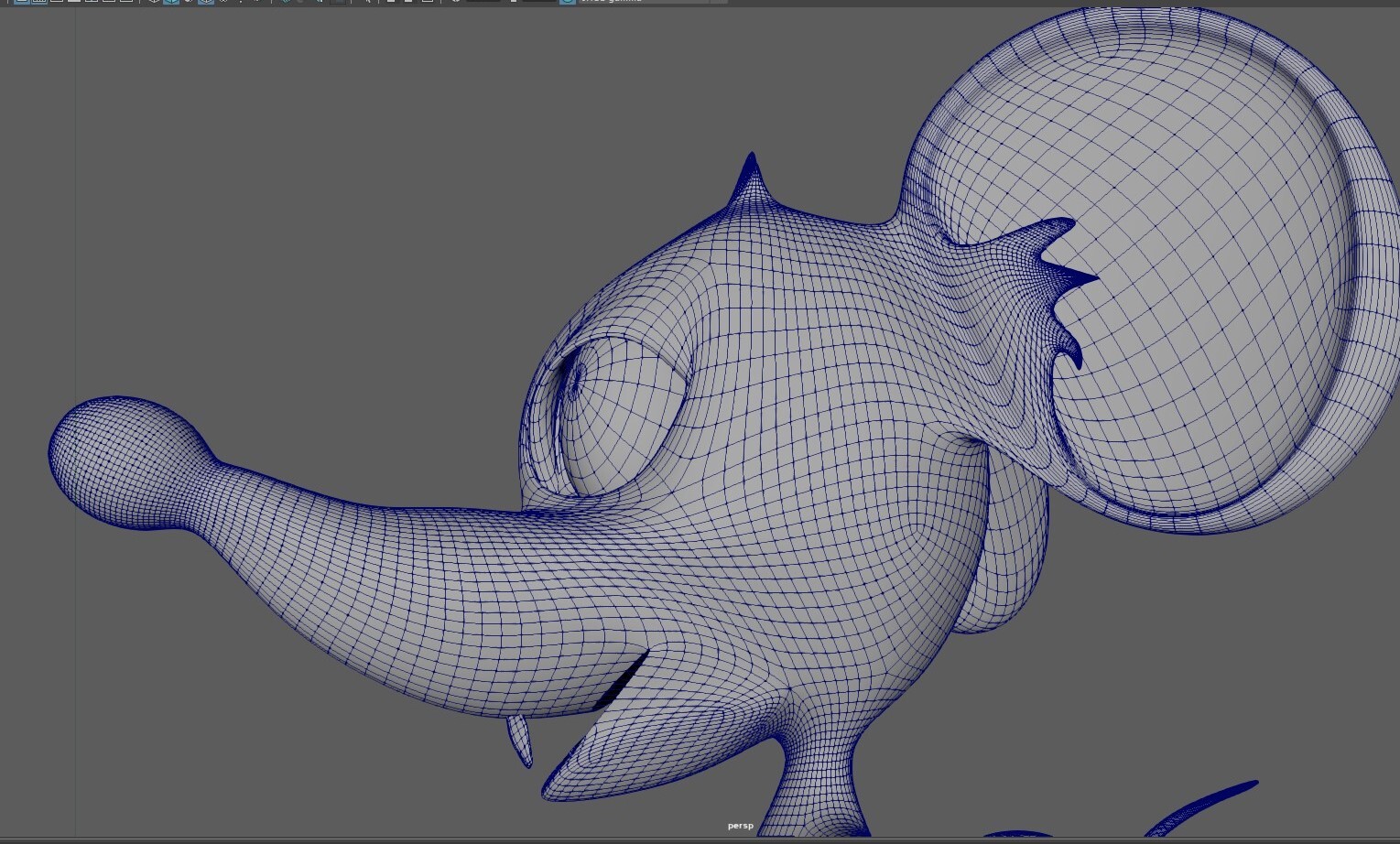1400x844 pixels.
Task: Toggle the color-managed display circle
Action: pos(568,4)
